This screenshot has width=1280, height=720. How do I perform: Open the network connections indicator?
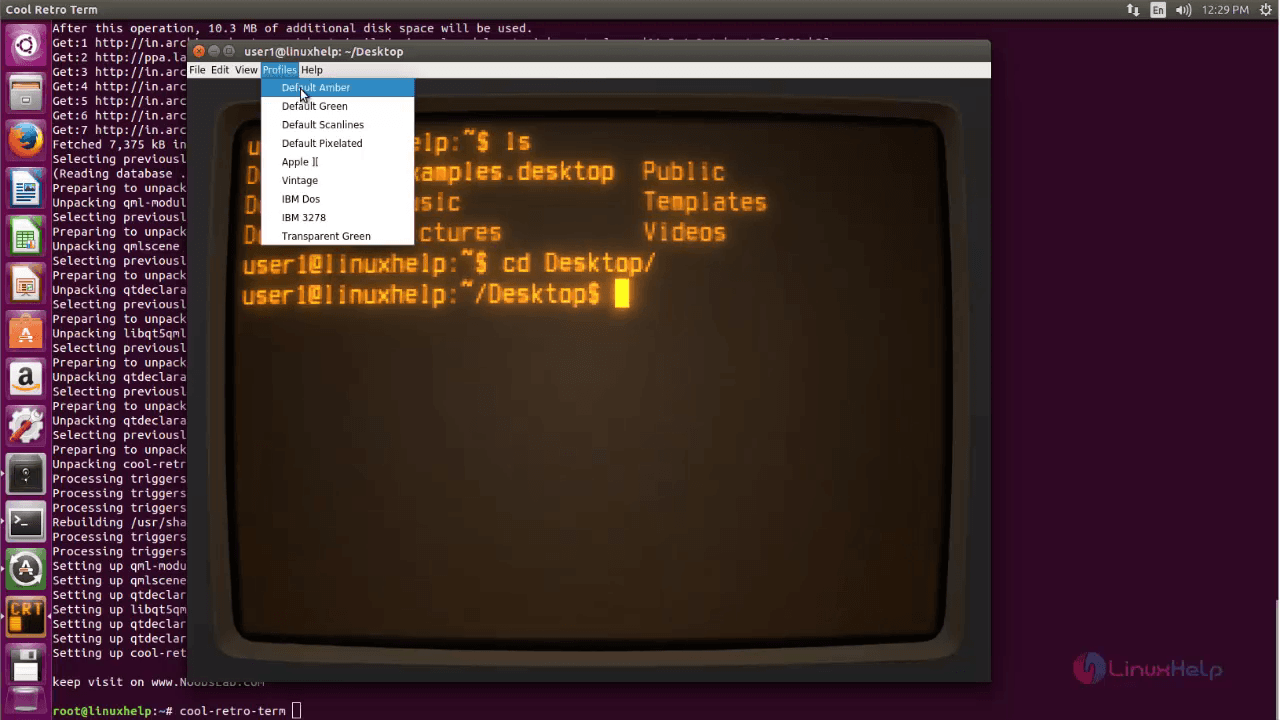point(1133,10)
